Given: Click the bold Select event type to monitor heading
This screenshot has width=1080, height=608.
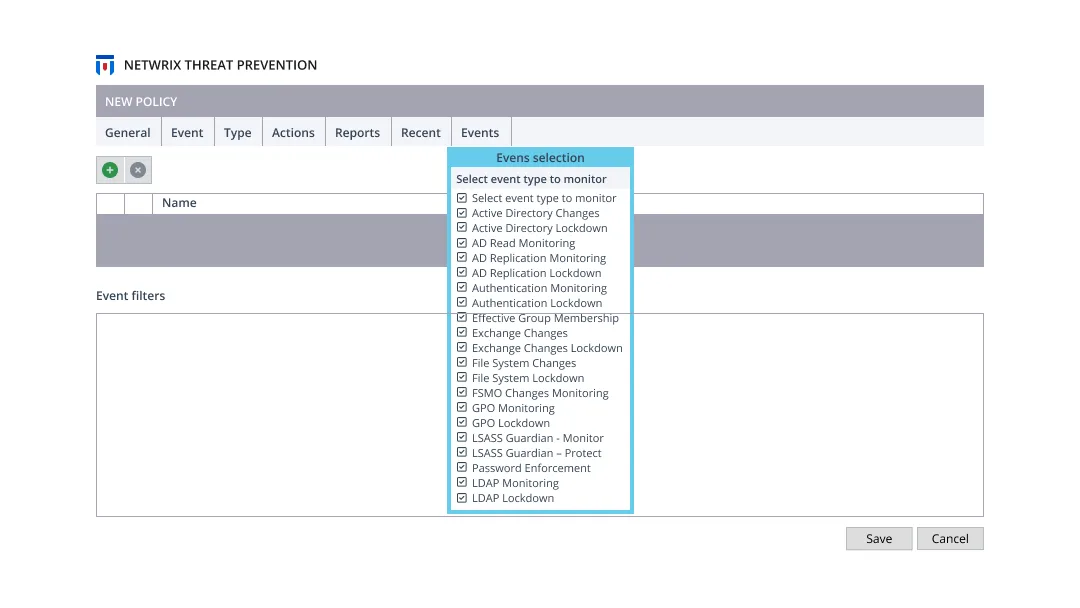Looking at the screenshot, I should click(531, 179).
